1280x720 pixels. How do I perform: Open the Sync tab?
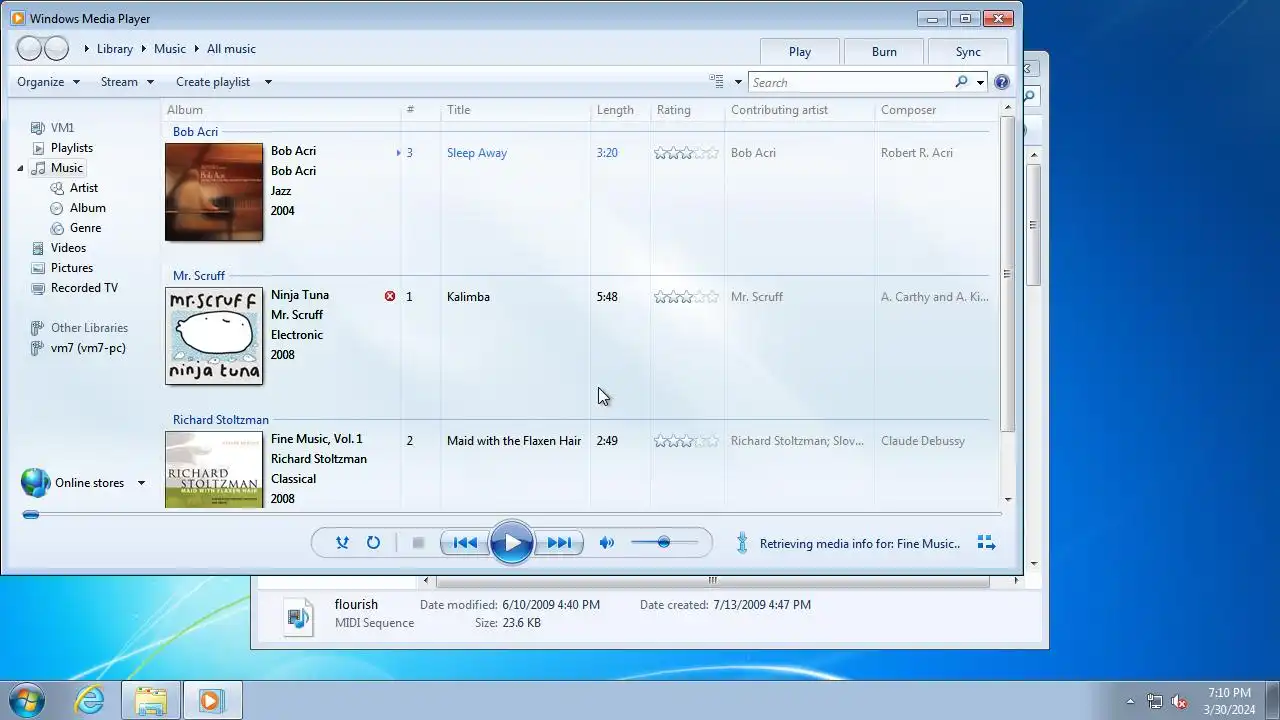click(968, 52)
